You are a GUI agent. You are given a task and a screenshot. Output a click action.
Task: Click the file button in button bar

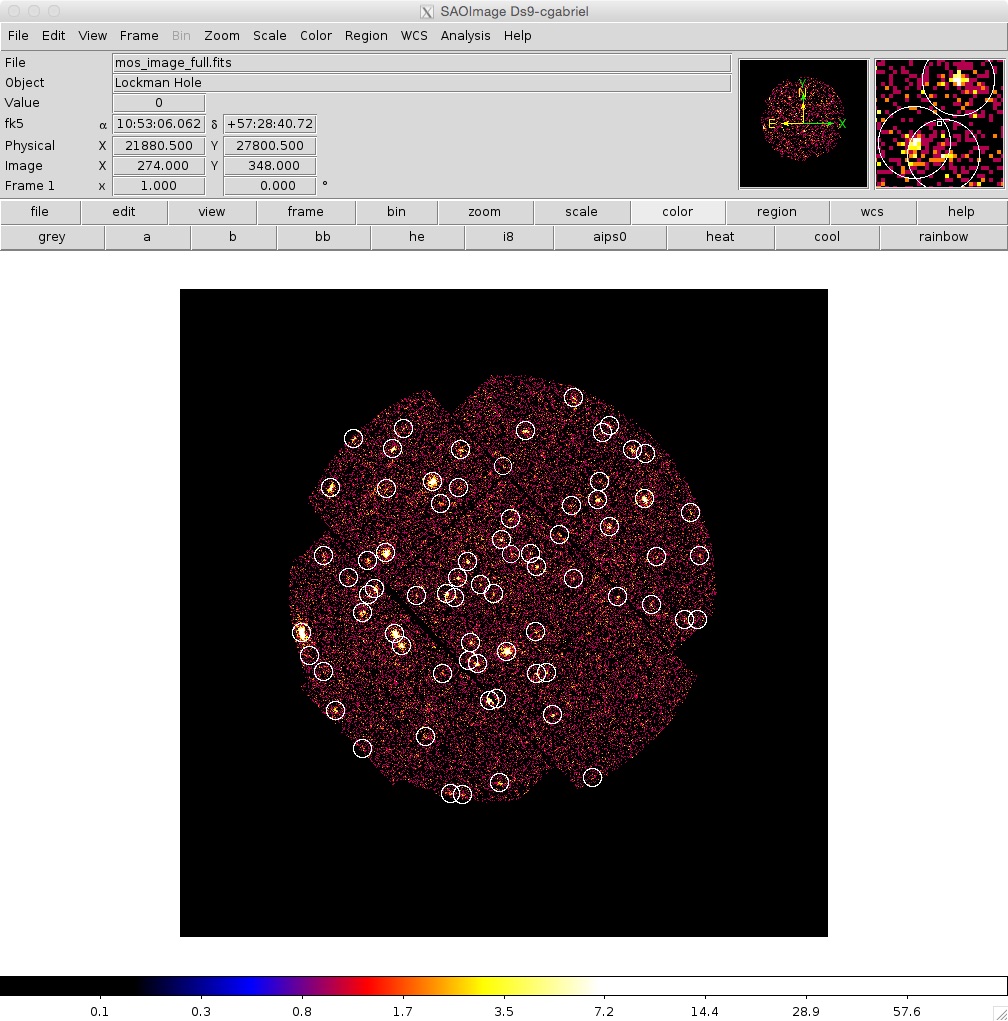point(40,212)
